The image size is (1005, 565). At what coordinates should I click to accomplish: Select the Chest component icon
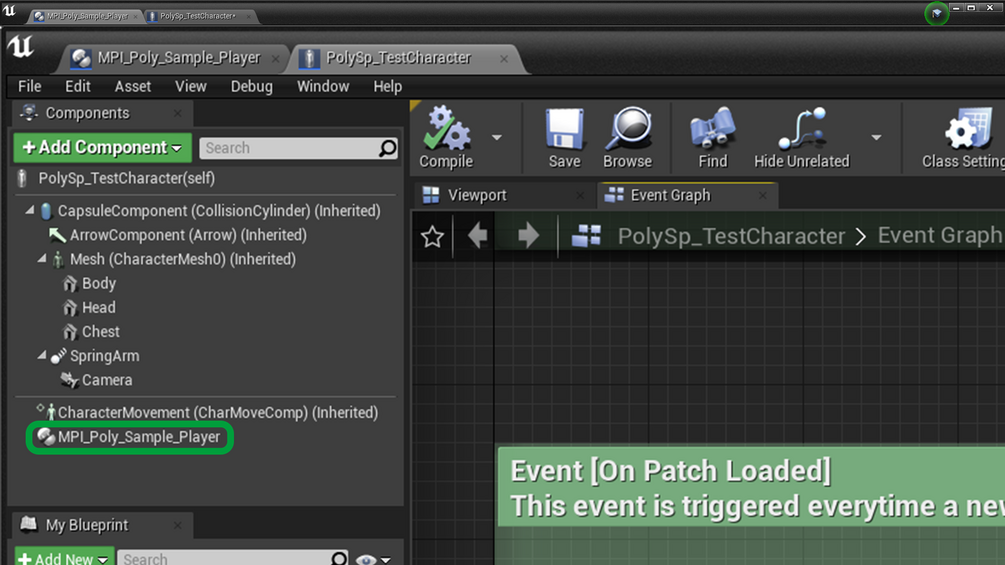(70, 332)
